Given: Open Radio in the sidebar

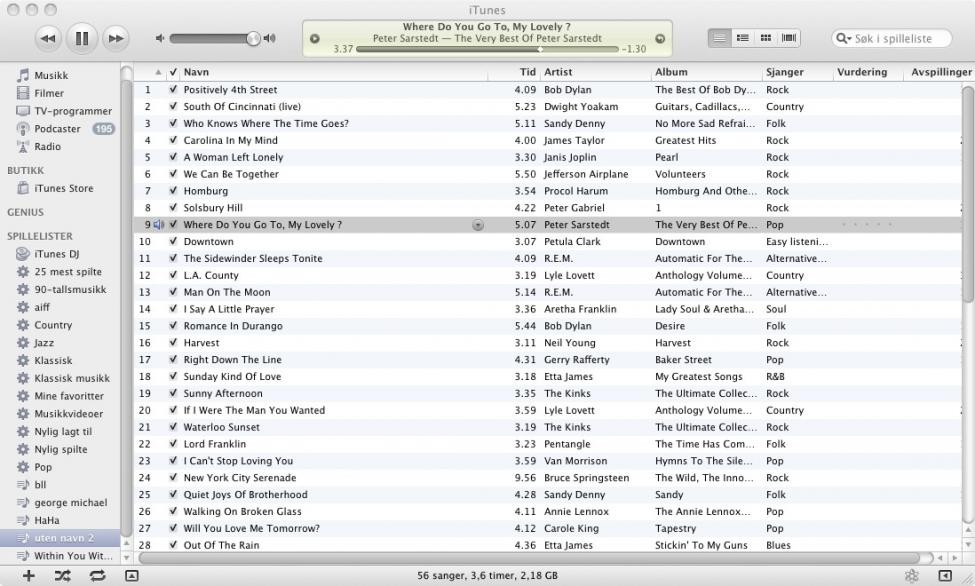Looking at the screenshot, I should (x=47, y=146).
